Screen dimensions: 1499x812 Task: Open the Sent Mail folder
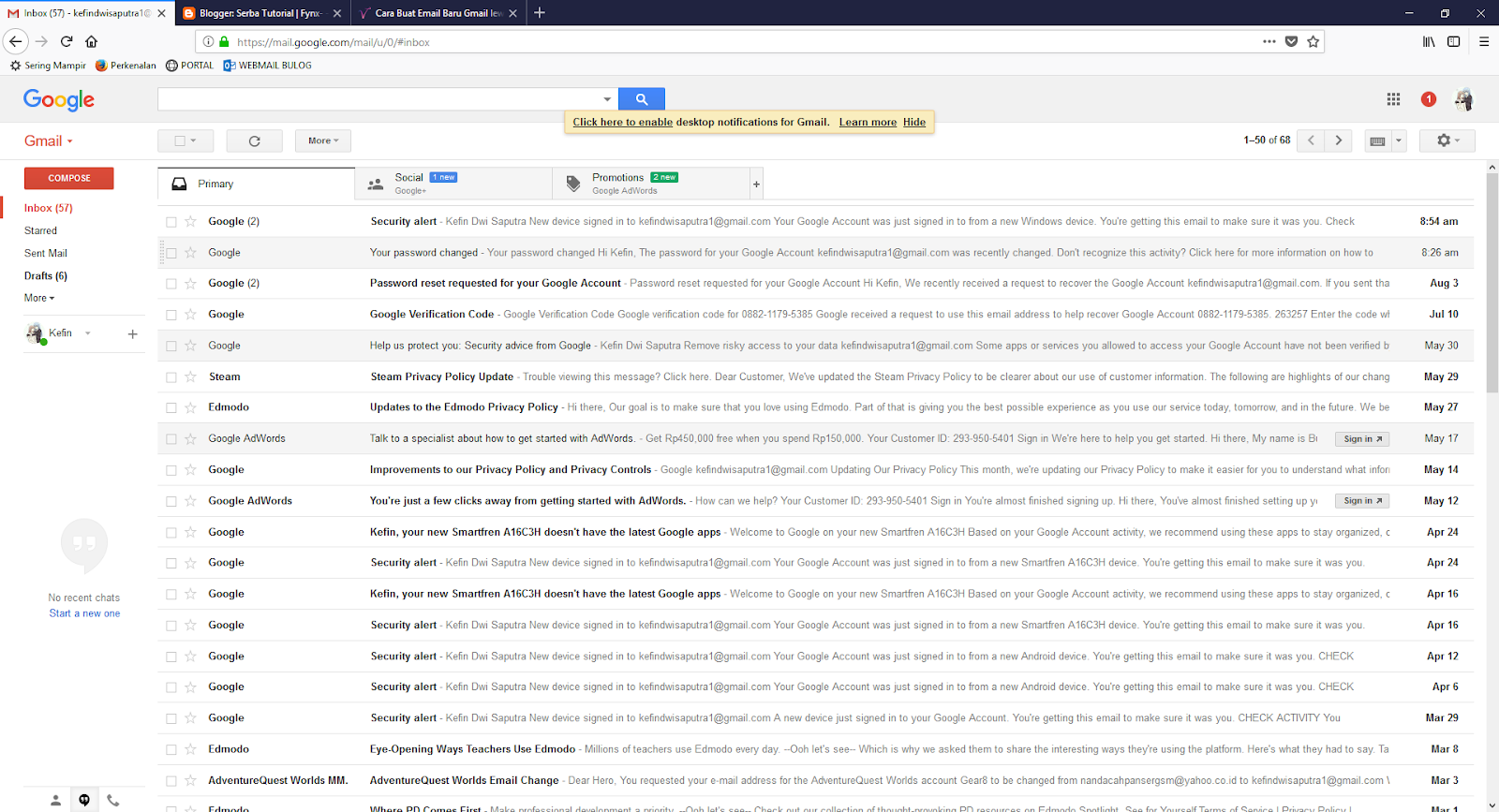[46, 253]
